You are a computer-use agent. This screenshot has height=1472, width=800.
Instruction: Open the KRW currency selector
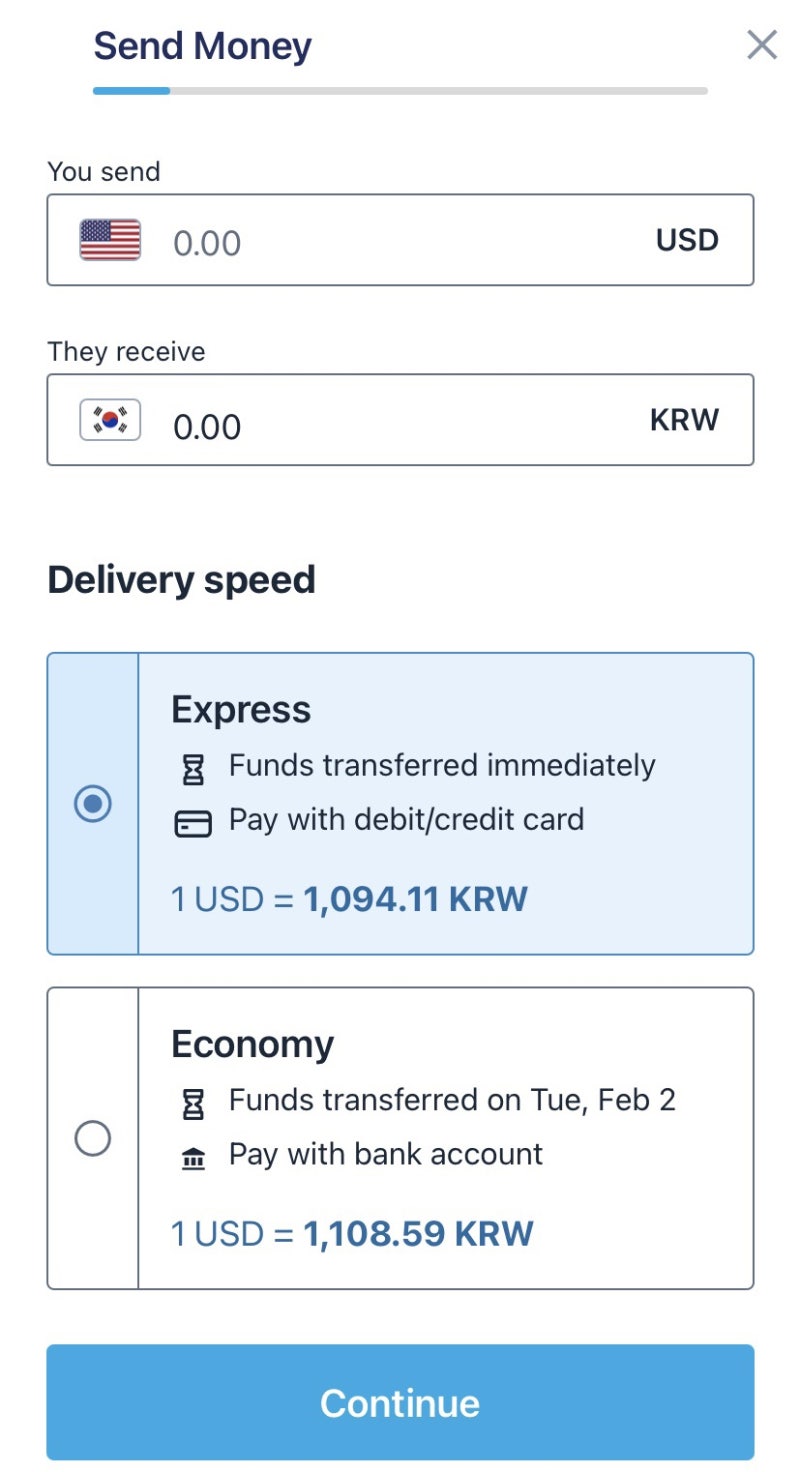684,420
